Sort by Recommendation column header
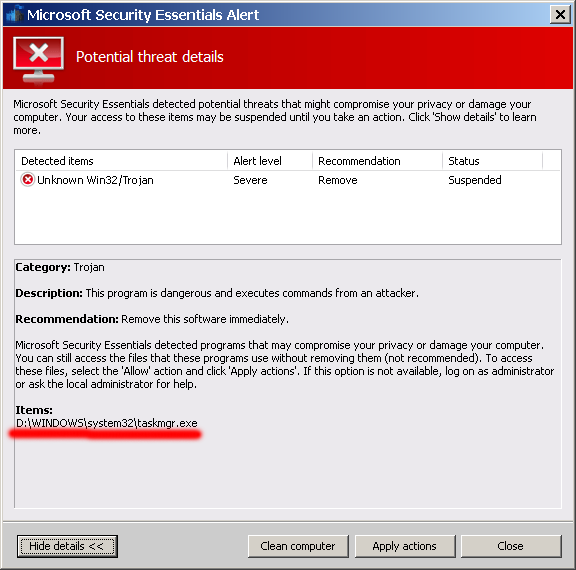 point(377,161)
